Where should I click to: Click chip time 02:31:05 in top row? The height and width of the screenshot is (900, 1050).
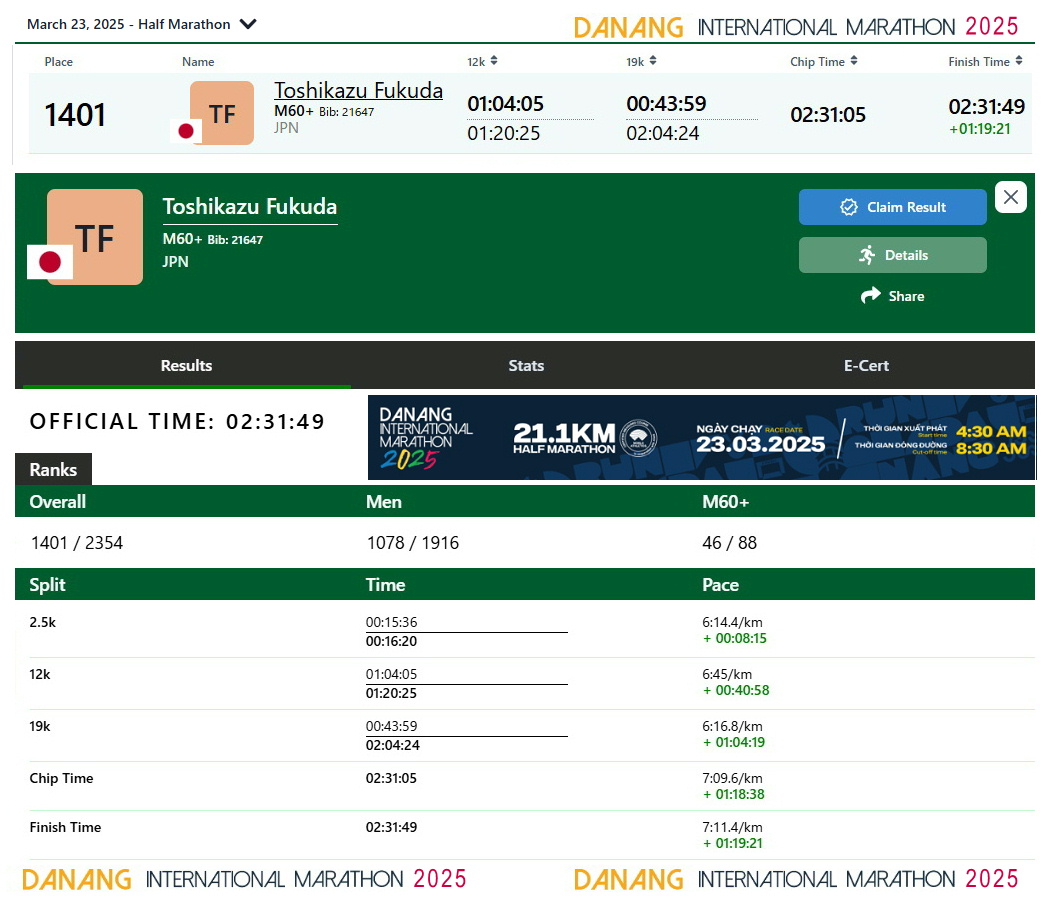click(828, 115)
